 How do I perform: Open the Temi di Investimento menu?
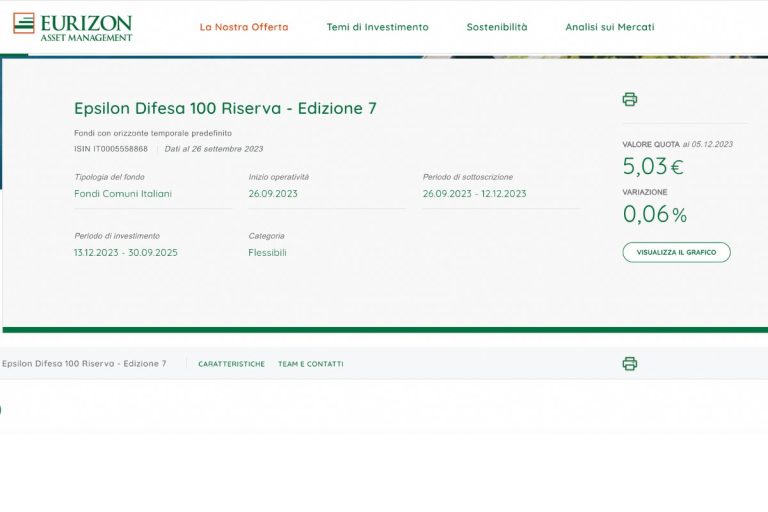[x=377, y=27]
